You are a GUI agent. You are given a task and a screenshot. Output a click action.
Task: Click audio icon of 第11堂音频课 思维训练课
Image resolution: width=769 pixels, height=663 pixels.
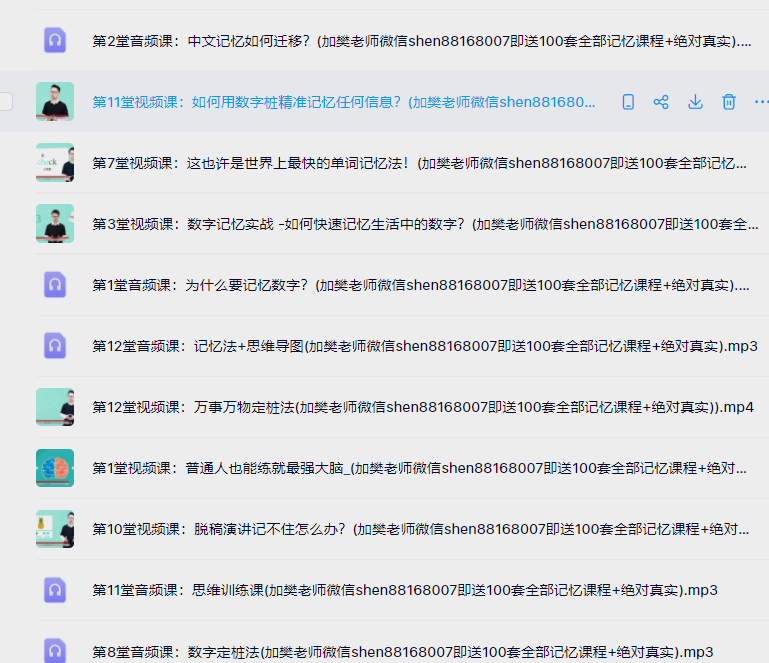pos(55,590)
